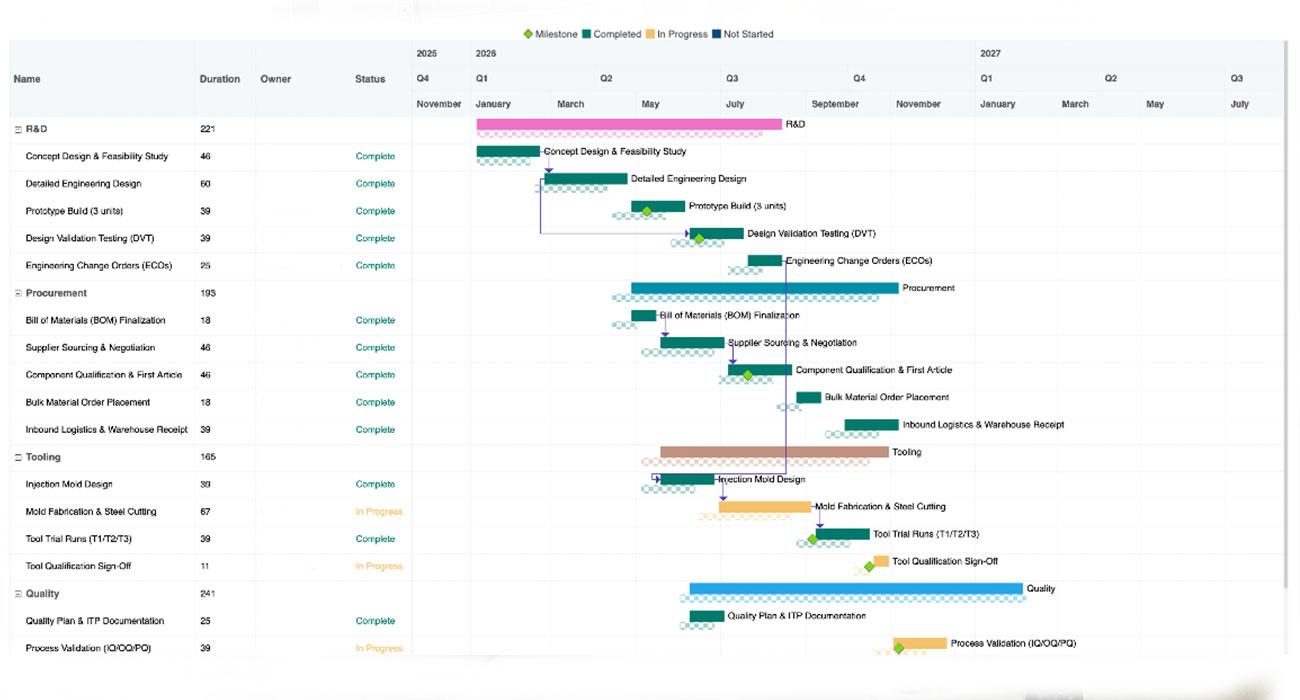This screenshot has height=700, width=1300.
Task: Click the green Milestone diamond in the legend
Action: [528, 34]
